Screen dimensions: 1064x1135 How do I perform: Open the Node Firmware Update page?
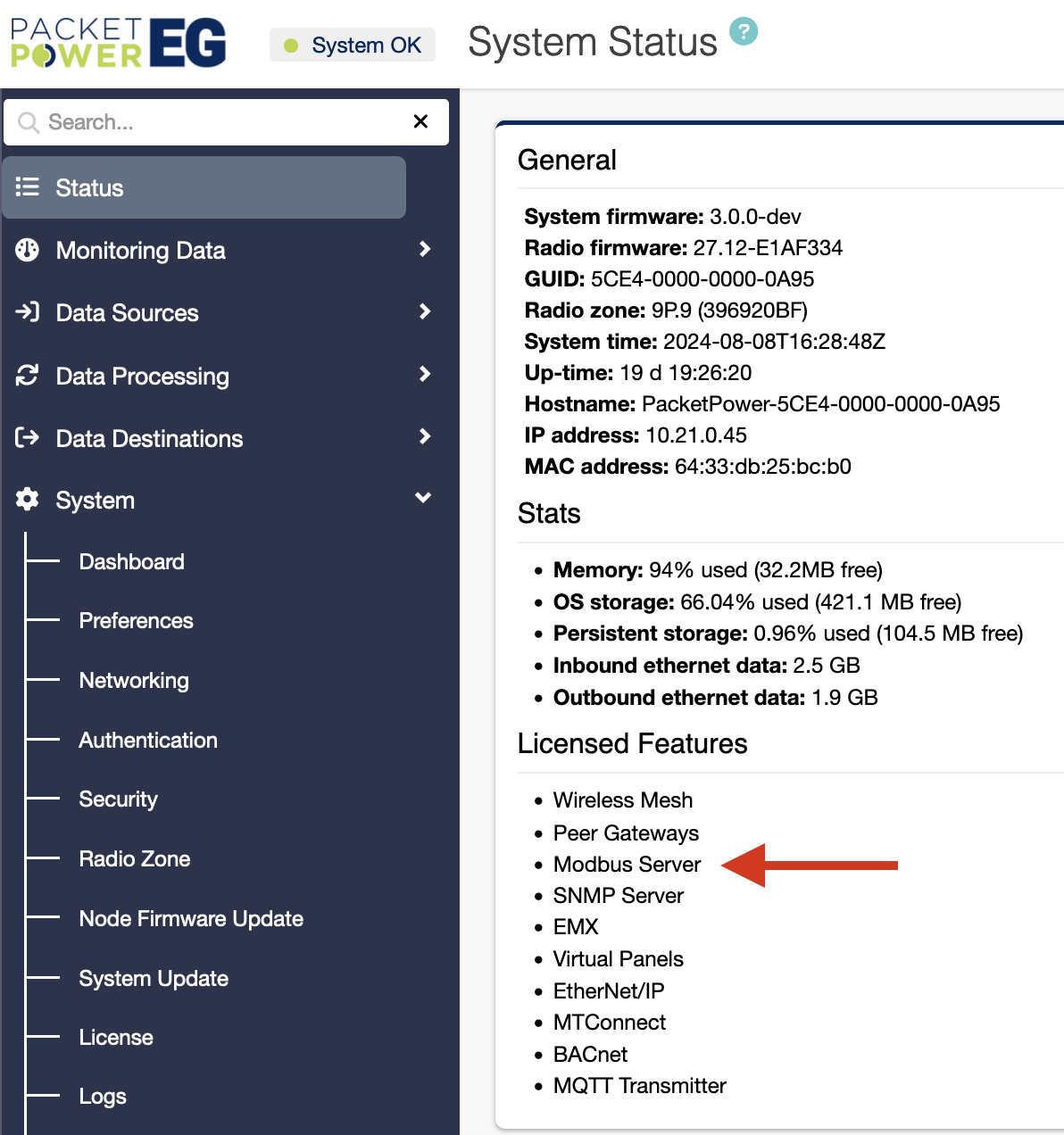(x=191, y=918)
